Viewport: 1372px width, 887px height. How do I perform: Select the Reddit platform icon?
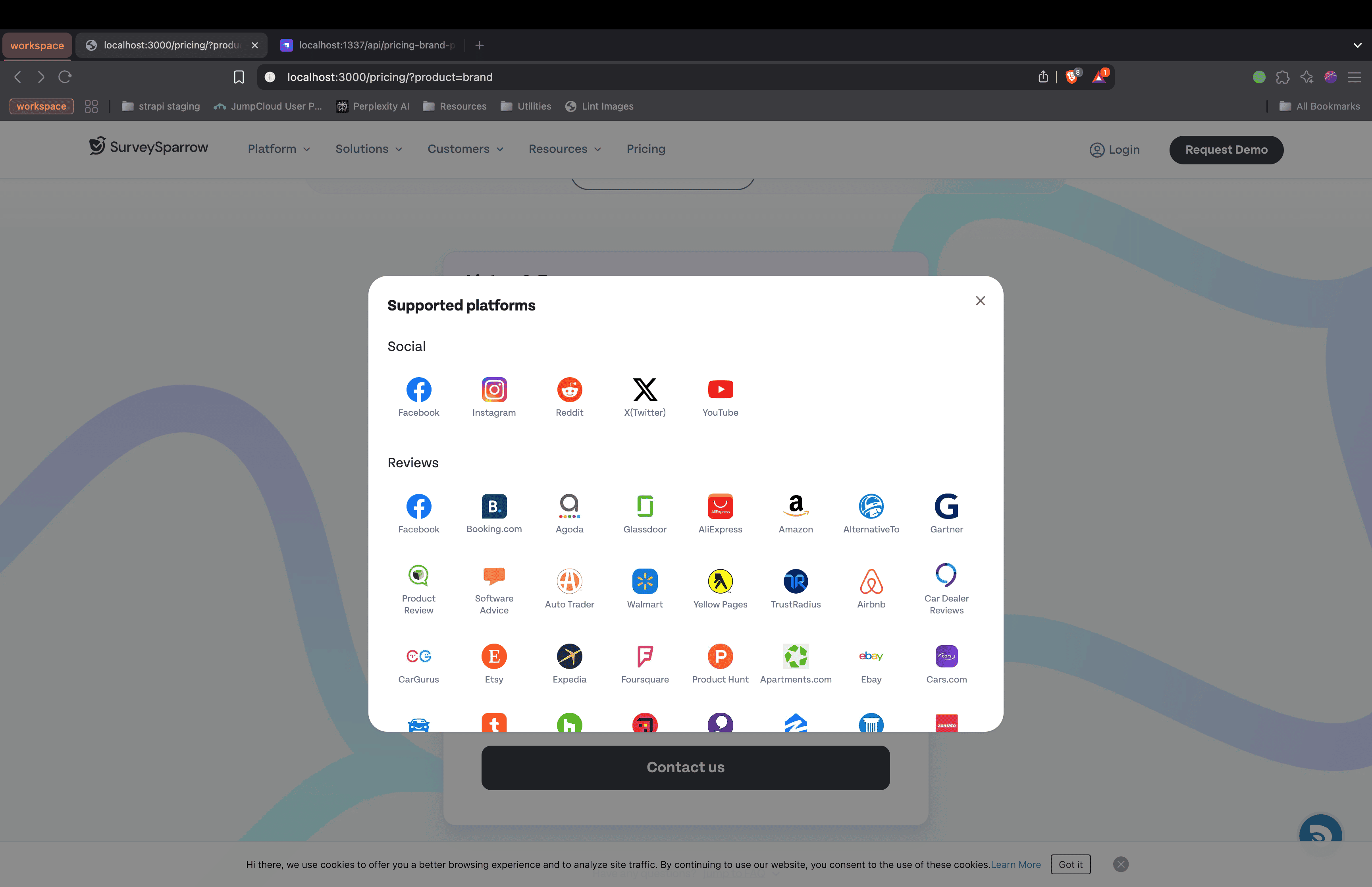(x=569, y=390)
